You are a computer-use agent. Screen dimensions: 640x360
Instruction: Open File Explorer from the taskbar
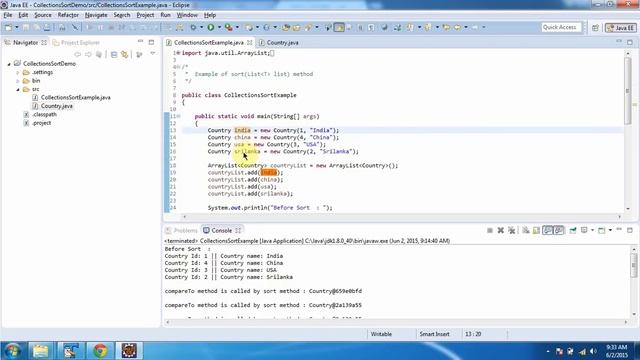pyautogui.click(x=40, y=351)
